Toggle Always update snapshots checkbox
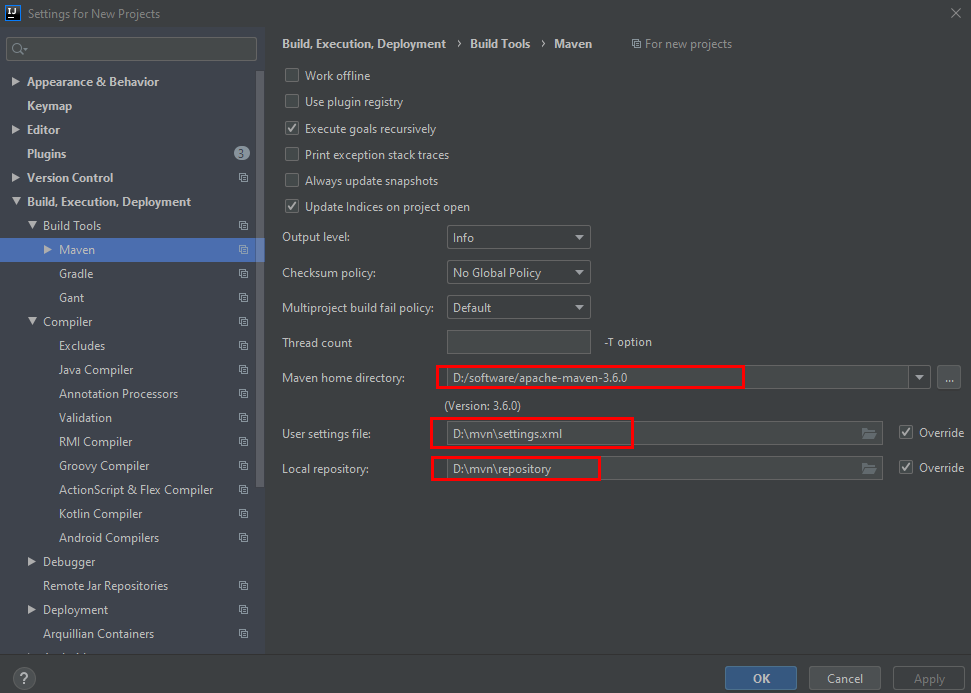The height and width of the screenshot is (693, 971). click(292, 180)
